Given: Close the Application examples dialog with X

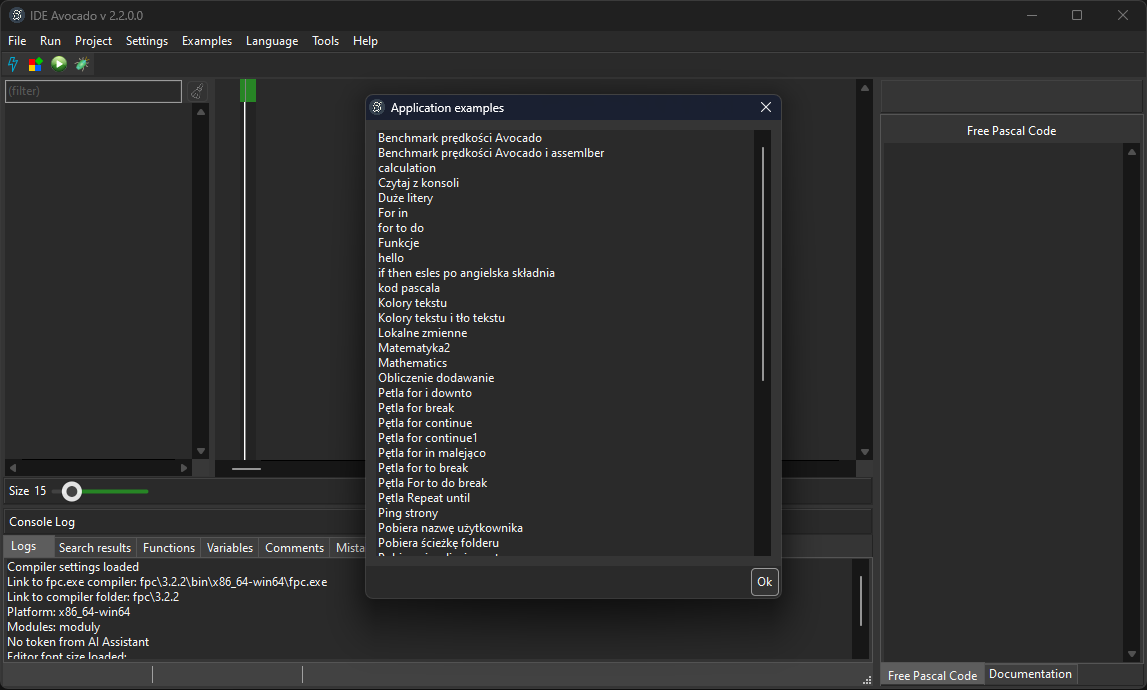Looking at the screenshot, I should click(766, 108).
